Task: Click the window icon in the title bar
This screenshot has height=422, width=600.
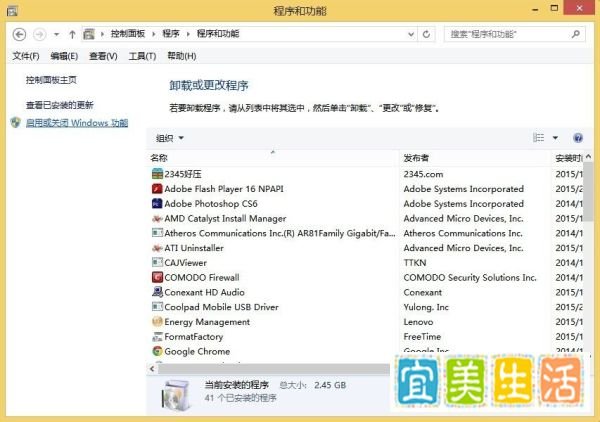Action: (x=12, y=11)
